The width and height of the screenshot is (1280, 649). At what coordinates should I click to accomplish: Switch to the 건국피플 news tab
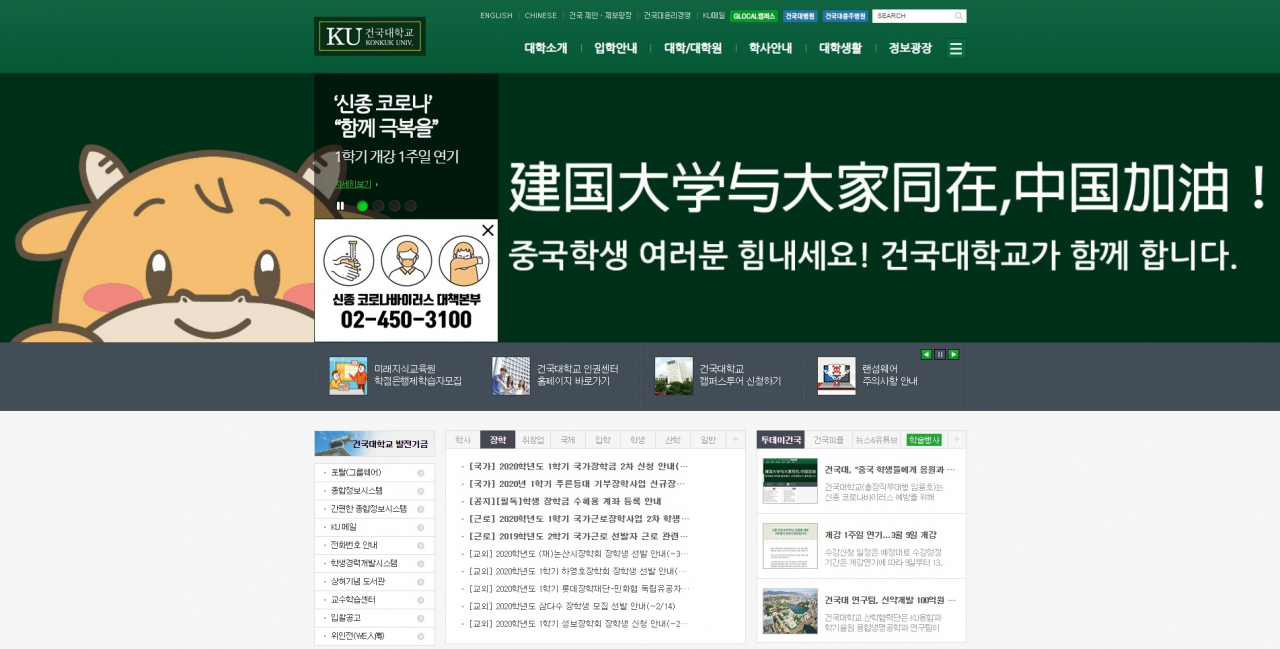pyautogui.click(x=828, y=440)
